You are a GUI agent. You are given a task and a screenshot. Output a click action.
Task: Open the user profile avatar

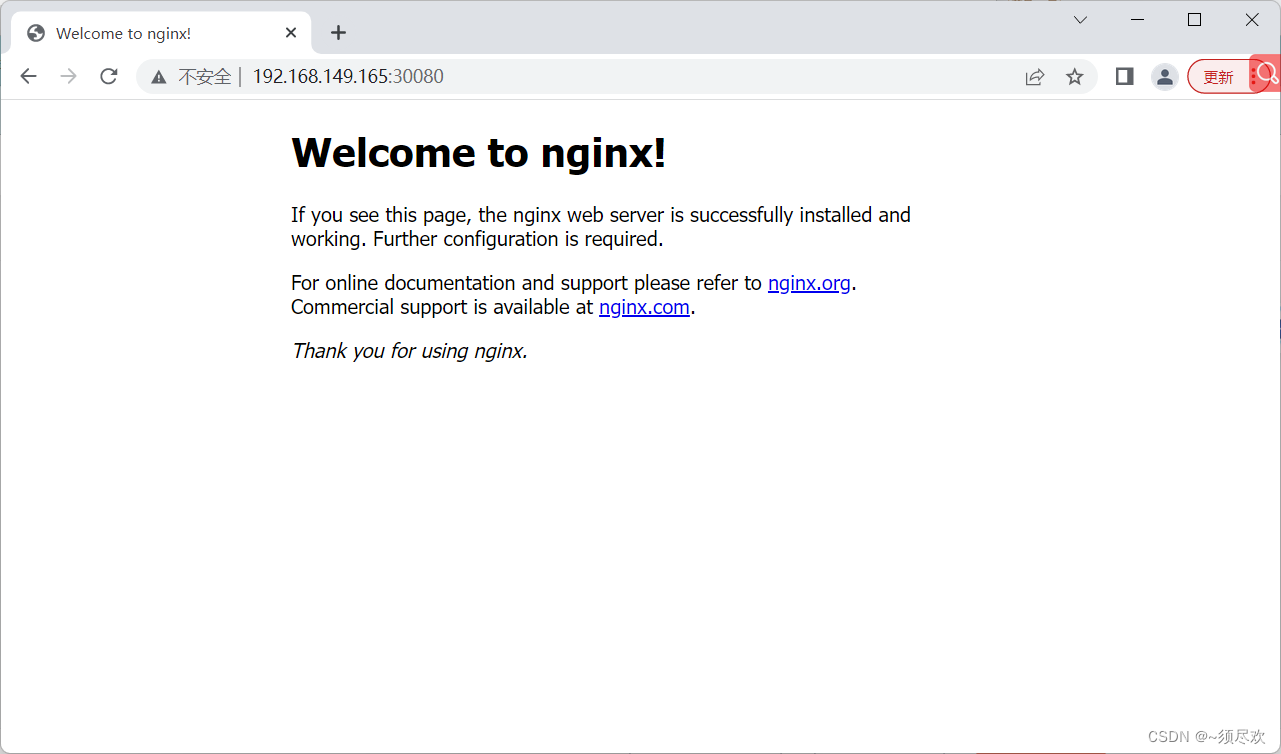click(x=1164, y=77)
